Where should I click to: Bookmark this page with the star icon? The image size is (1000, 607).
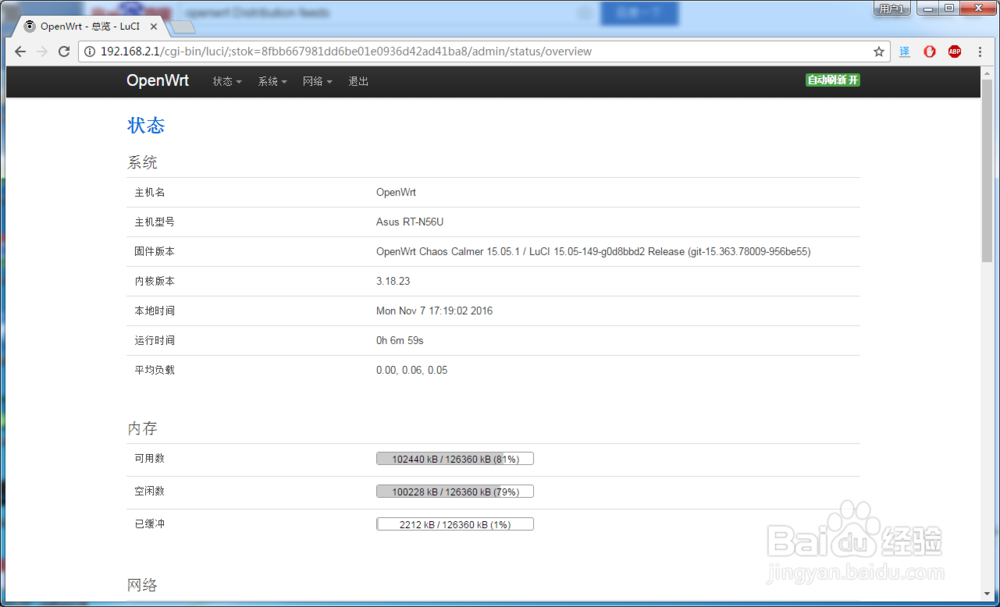[x=879, y=52]
